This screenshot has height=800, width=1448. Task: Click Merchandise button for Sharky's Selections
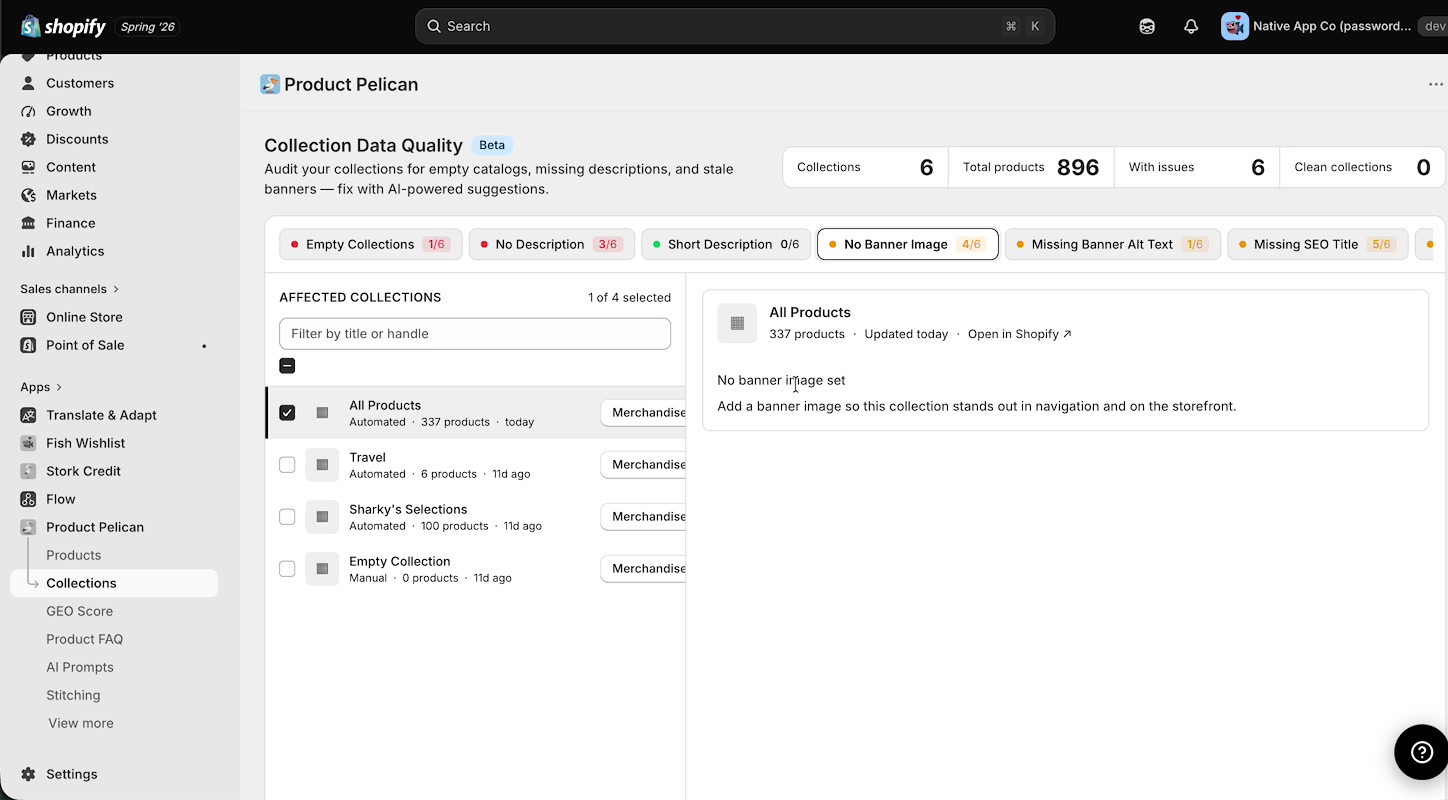(x=647, y=517)
